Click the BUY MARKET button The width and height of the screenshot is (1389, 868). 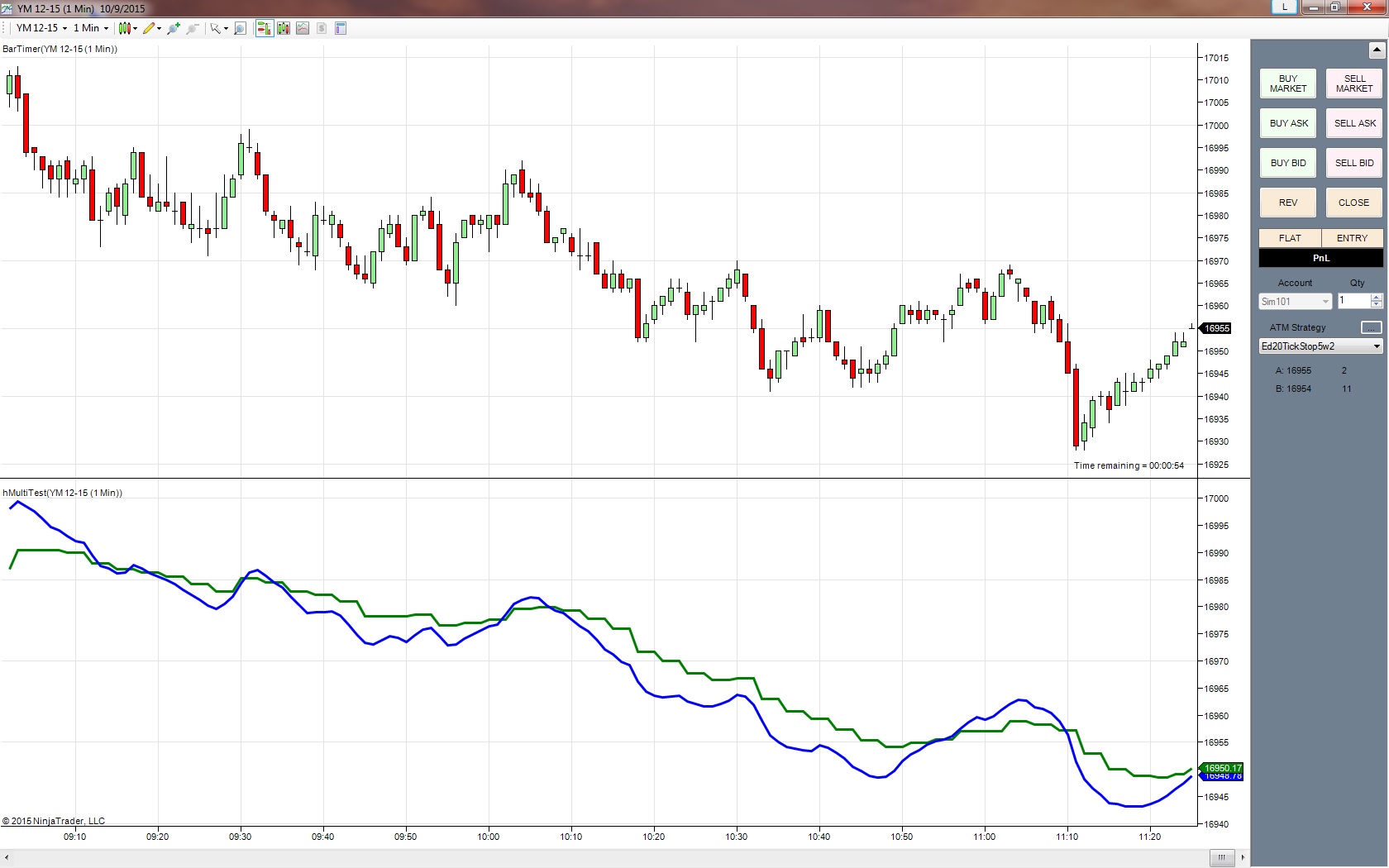(1288, 83)
